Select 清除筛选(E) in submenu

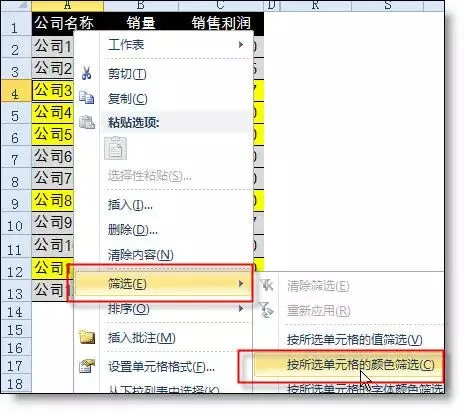coord(318,286)
